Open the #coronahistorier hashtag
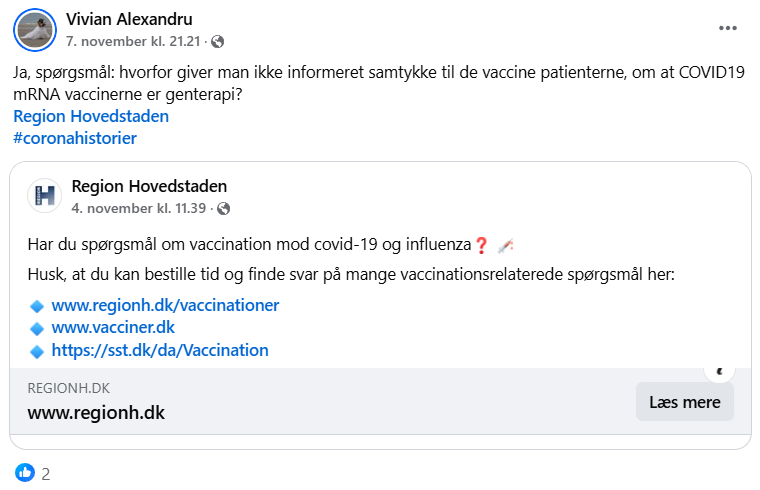This screenshot has height=490, width=760. pyautogui.click(x=75, y=139)
